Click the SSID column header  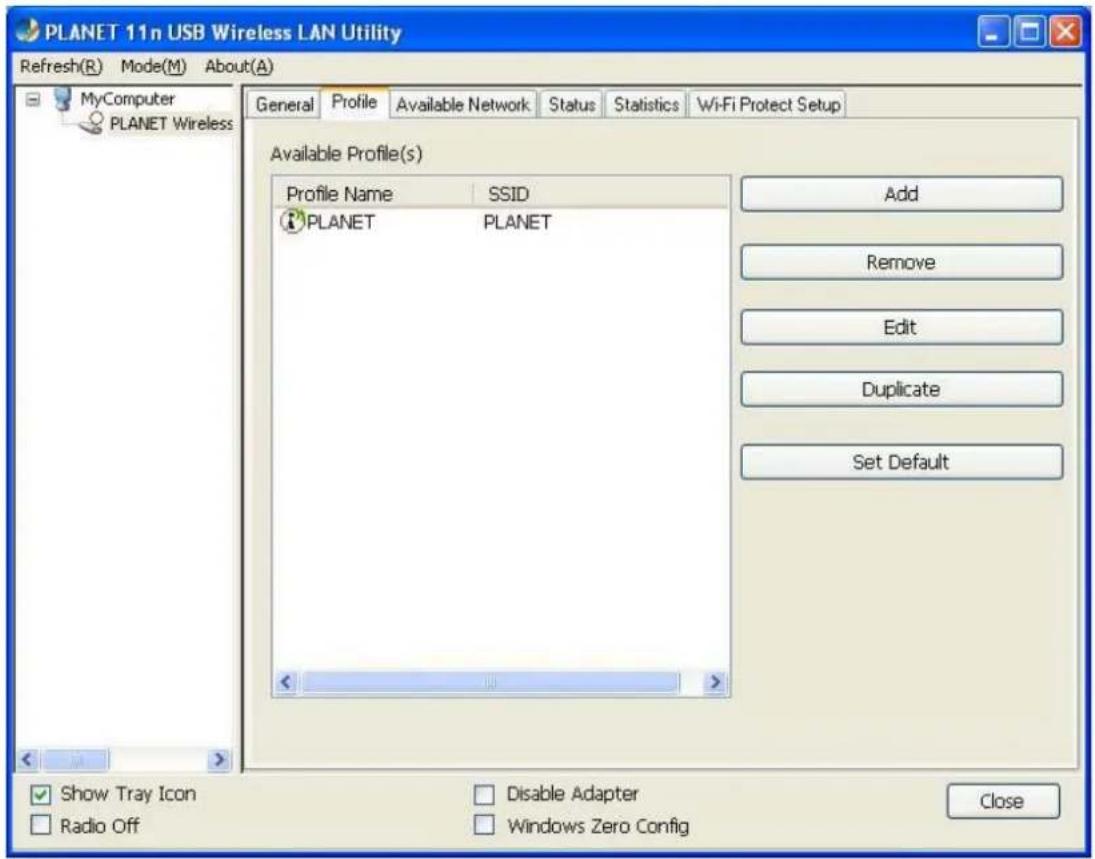point(602,193)
